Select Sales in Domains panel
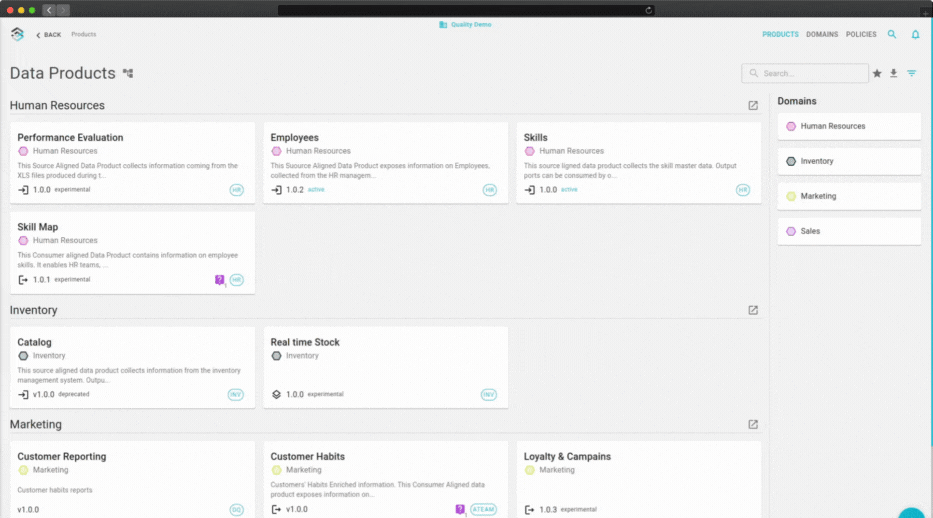Viewport: 933px width, 518px height. [849, 231]
